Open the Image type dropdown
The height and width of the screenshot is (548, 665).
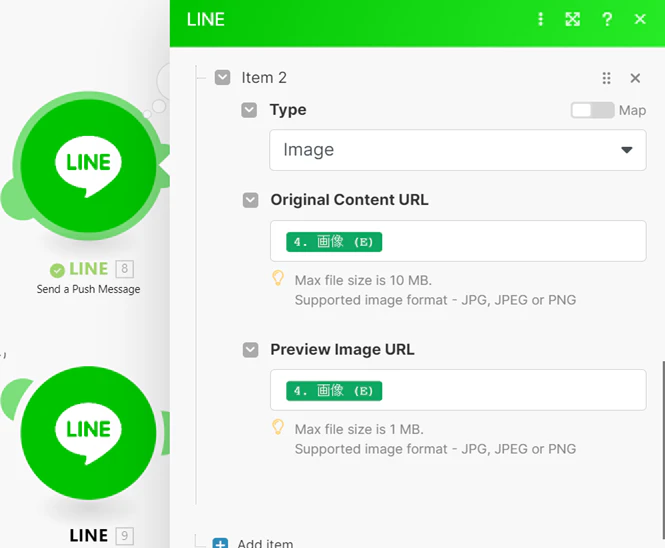(x=458, y=150)
